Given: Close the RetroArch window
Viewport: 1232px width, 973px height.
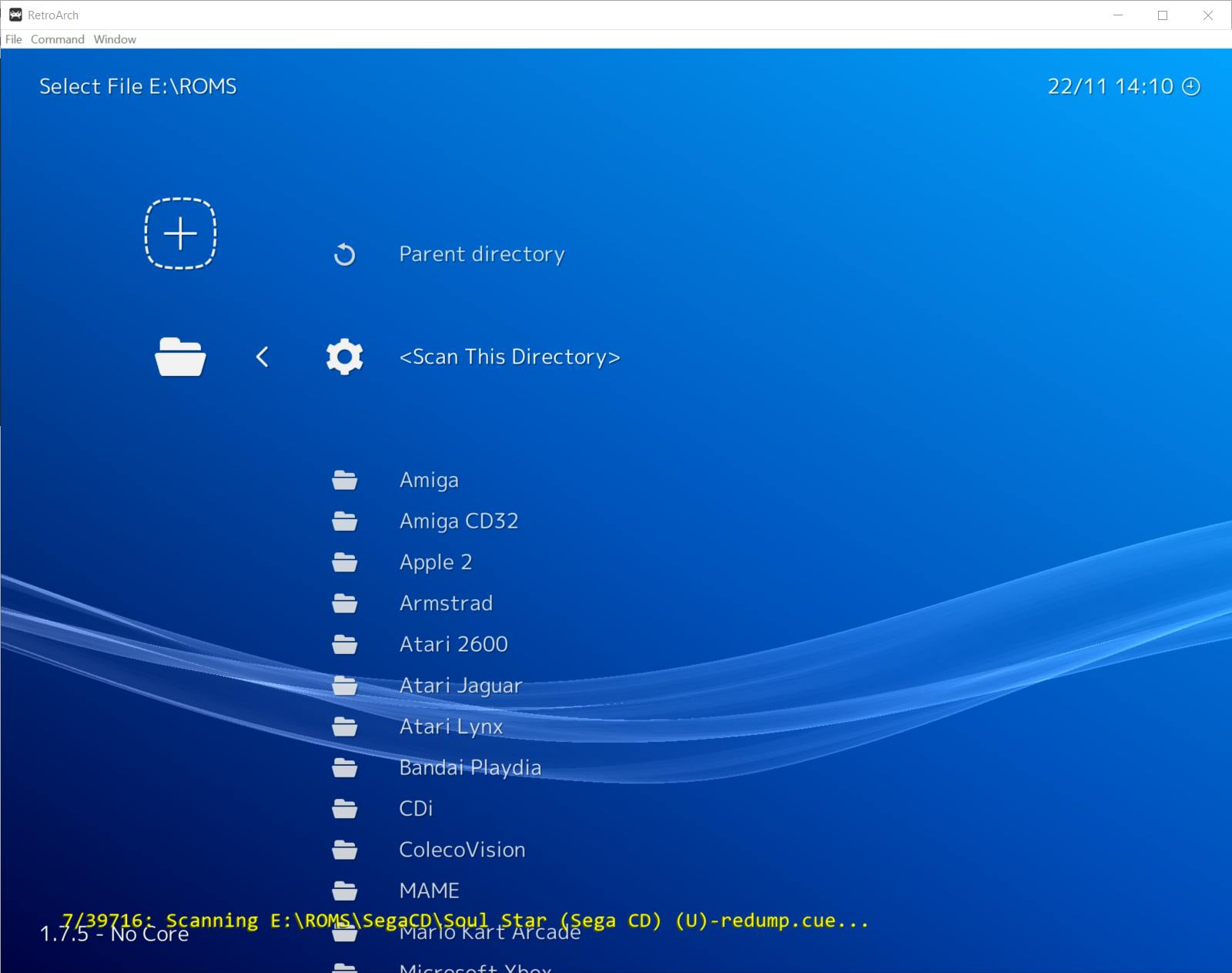Looking at the screenshot, I should (x=1208, y=15).
